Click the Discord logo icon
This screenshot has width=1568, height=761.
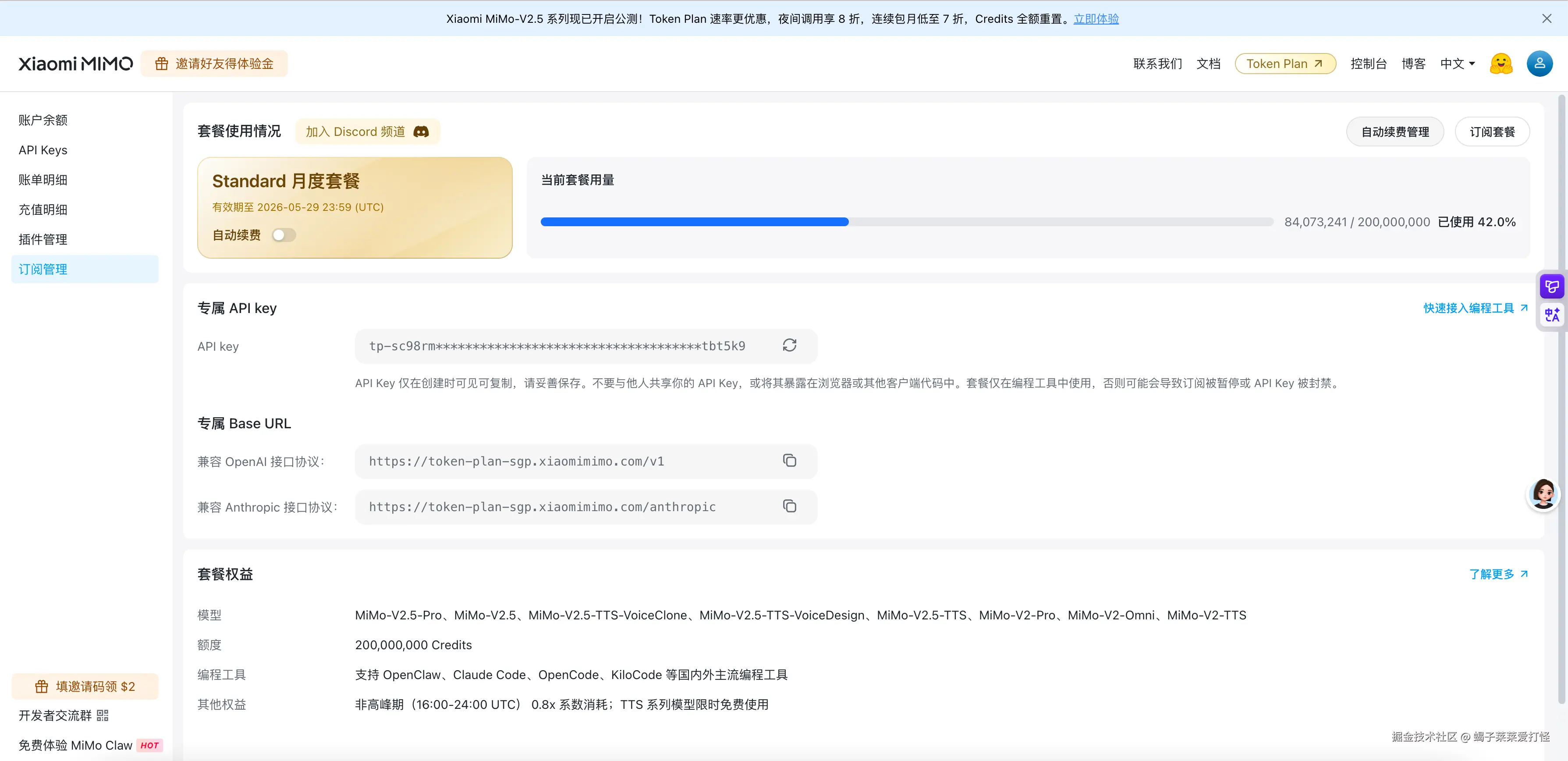(x=421, y=132)
